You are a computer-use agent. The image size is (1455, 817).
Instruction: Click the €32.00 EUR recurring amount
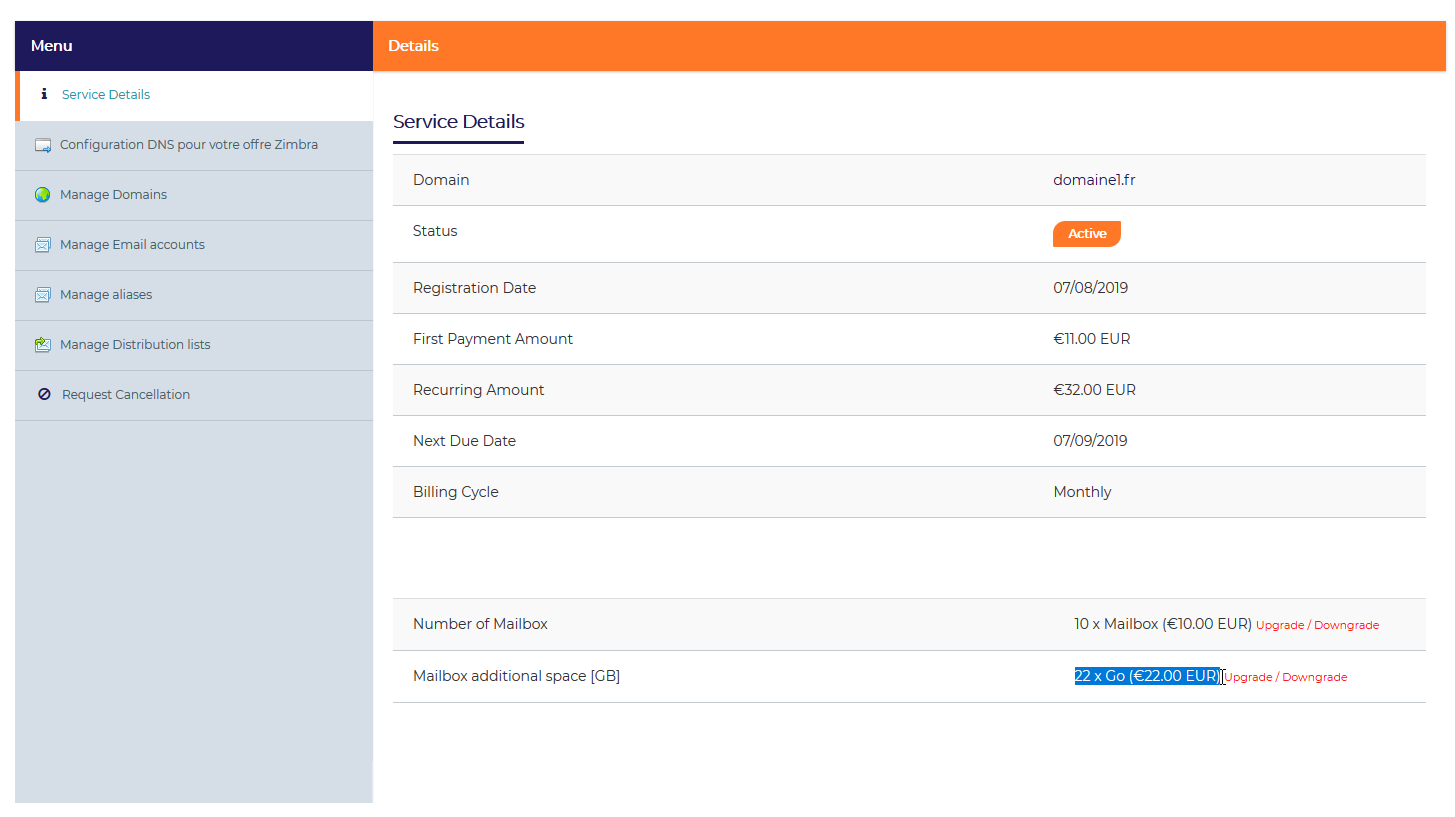click(1094, 390)
